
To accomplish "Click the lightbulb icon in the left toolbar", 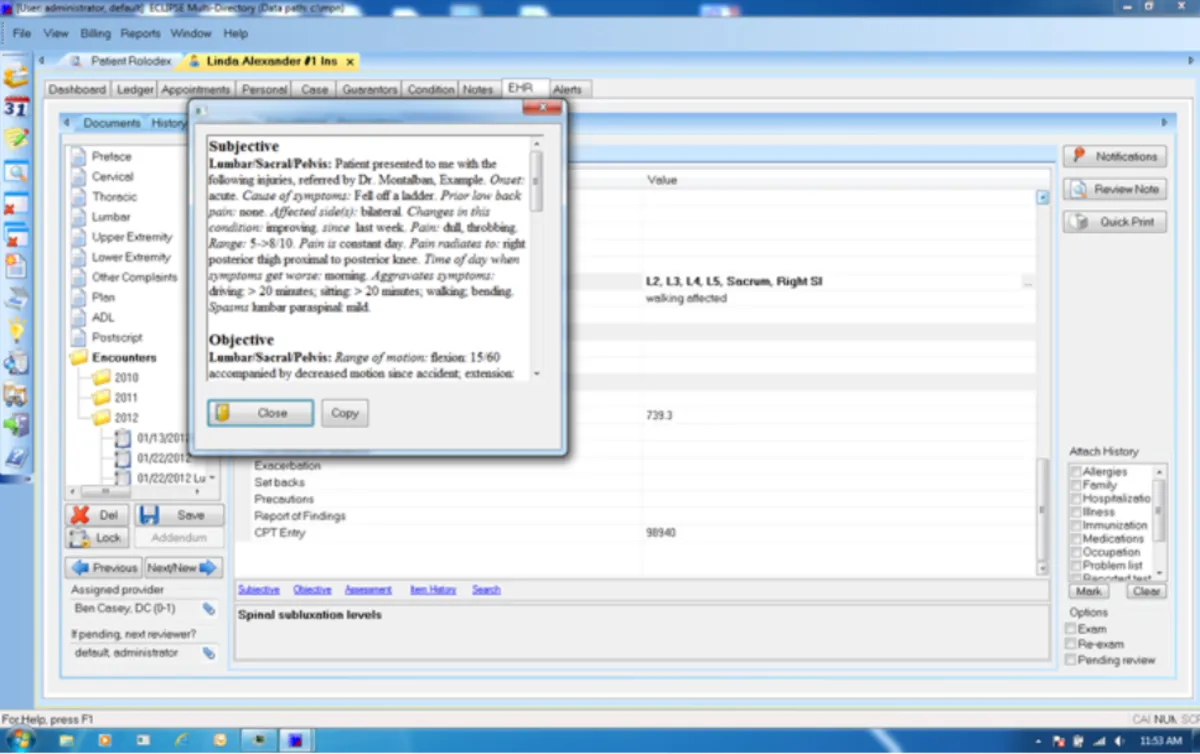I will 16,331.
